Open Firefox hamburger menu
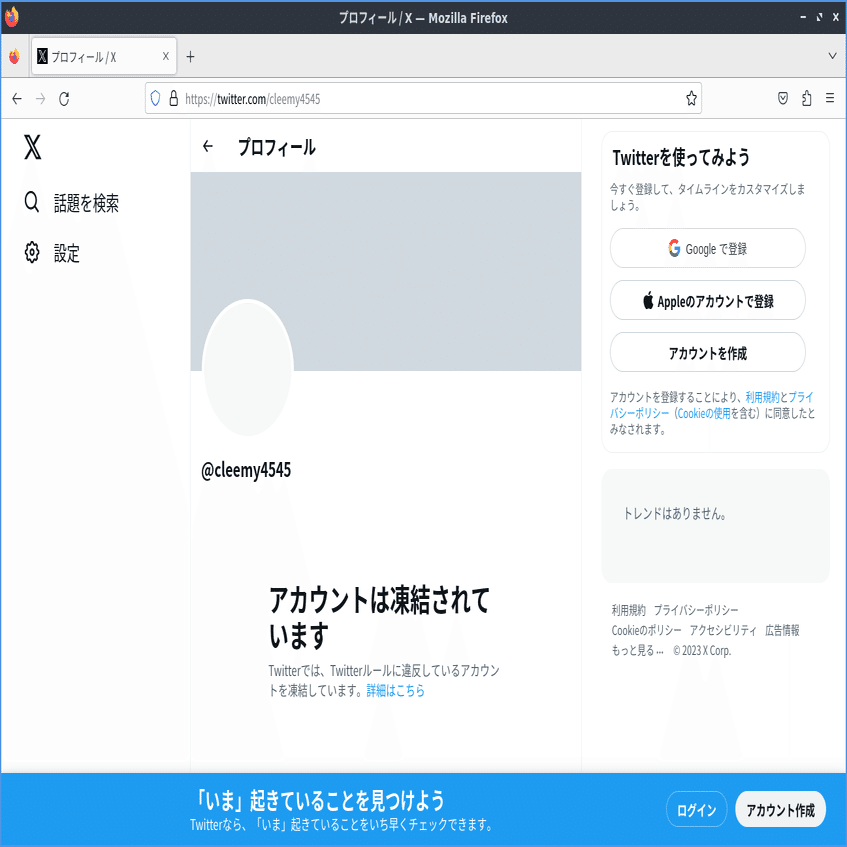This screenshot has height=847, width=847. 830,98
